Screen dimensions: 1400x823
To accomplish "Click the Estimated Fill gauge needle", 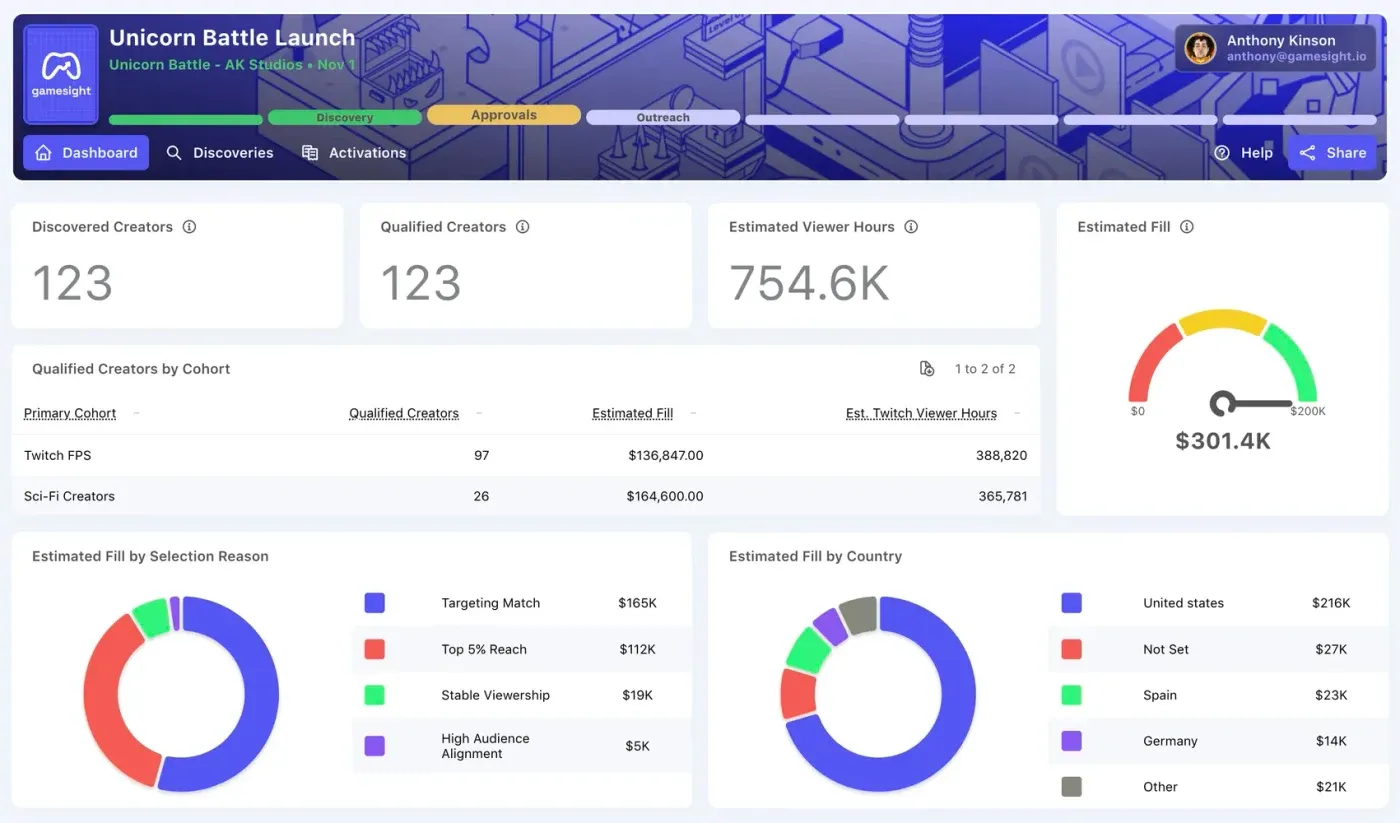I will (x=1250, y=404).
